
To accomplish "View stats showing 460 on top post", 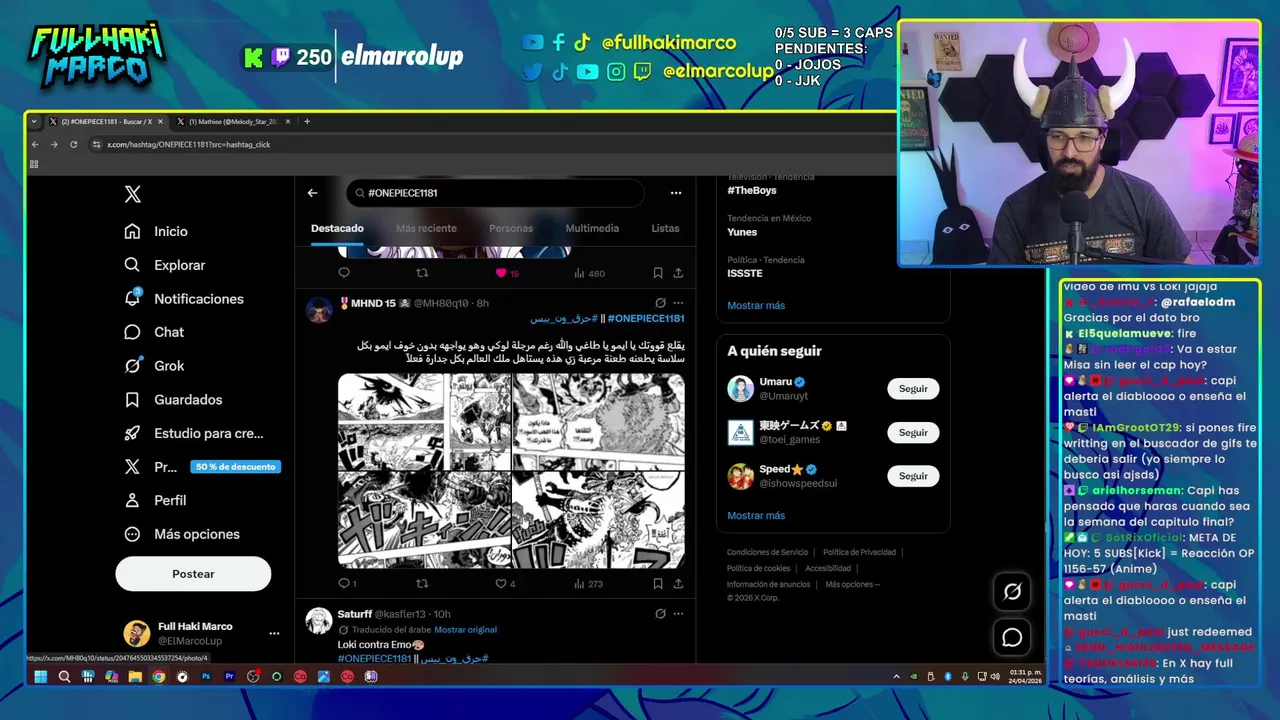I will point(589,273).
